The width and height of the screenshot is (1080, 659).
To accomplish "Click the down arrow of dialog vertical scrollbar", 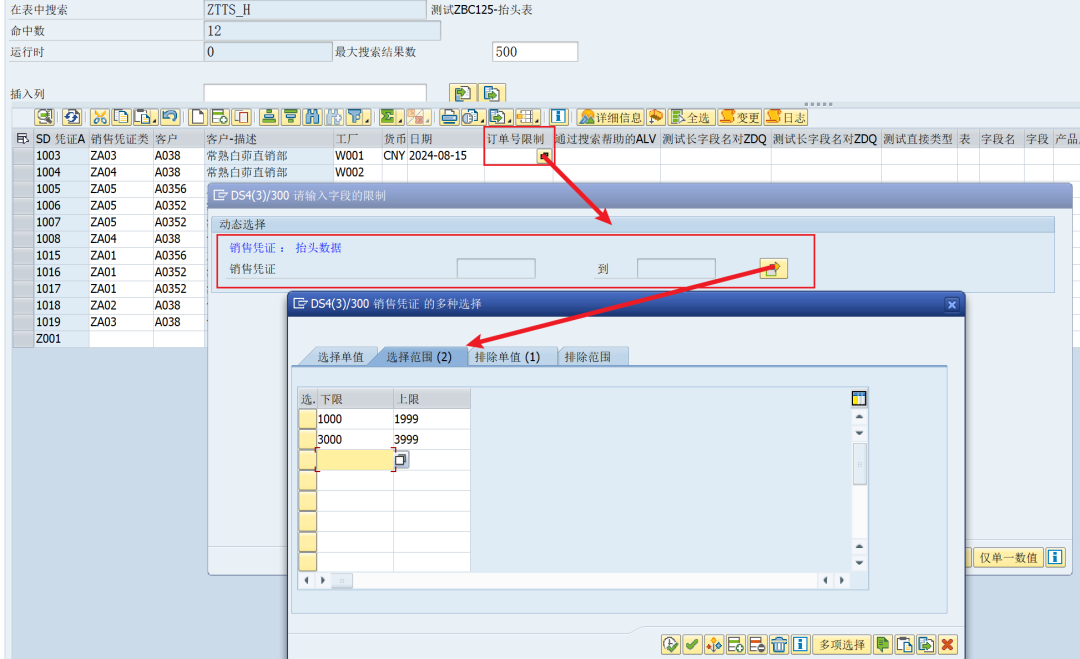I will tap(859, 563).
